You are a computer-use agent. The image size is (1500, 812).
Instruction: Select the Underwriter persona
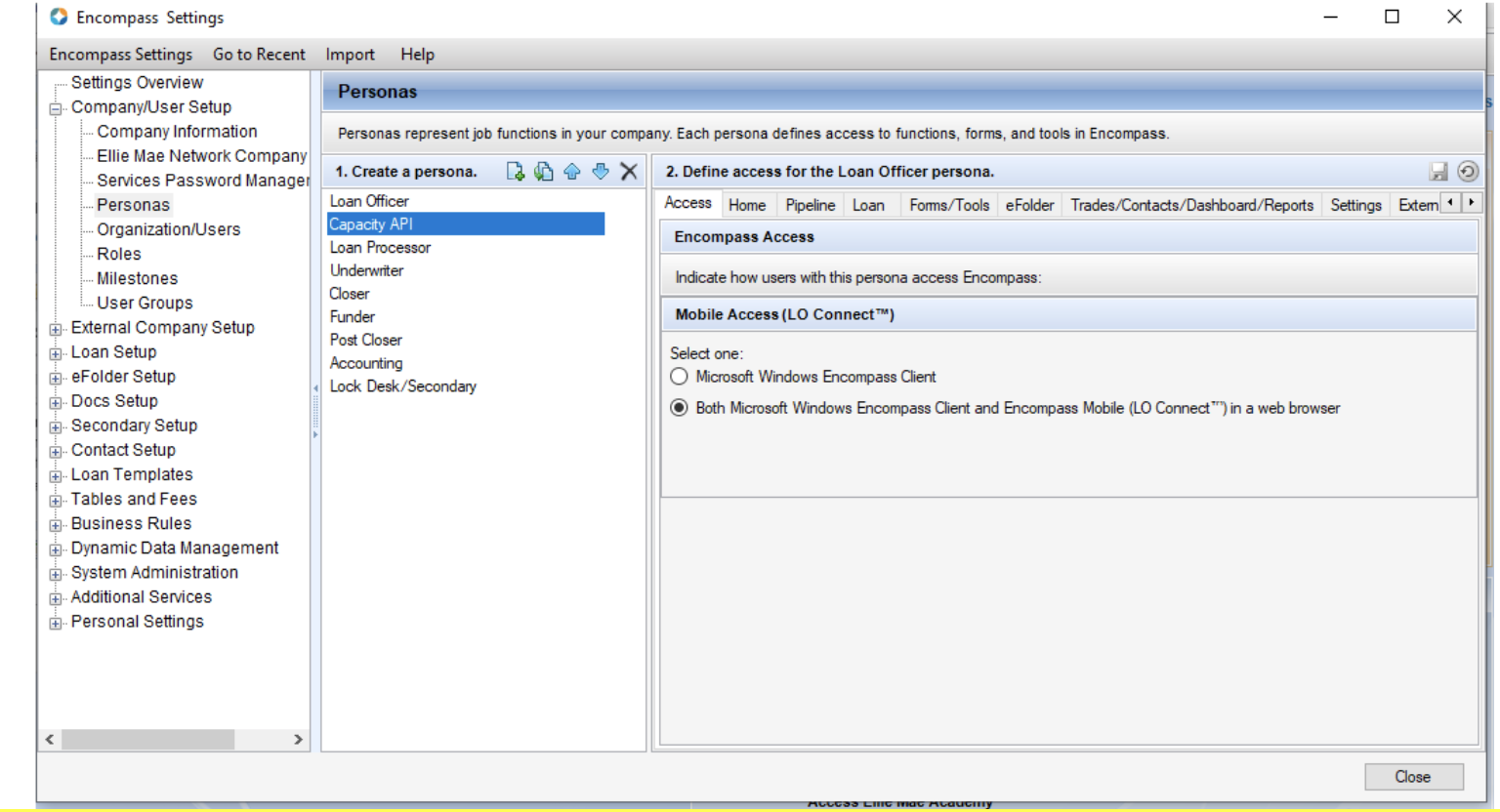coord(366,270)
